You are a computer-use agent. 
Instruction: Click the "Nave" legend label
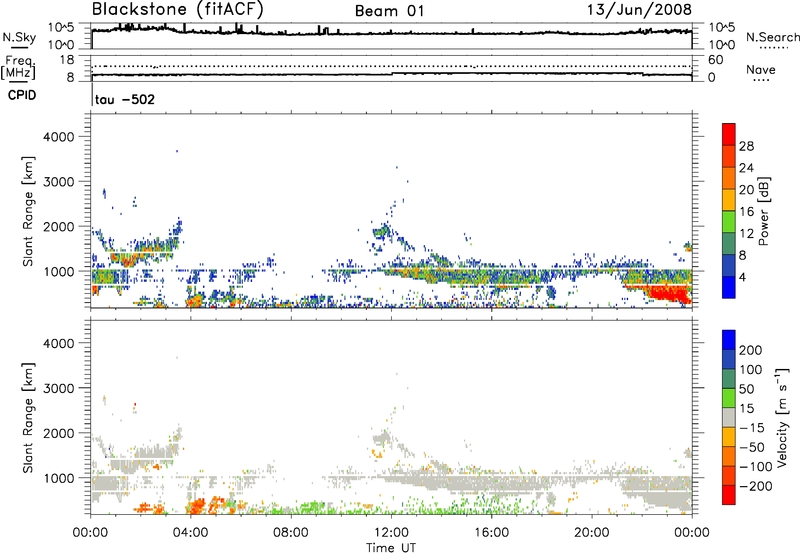[760, 69]
